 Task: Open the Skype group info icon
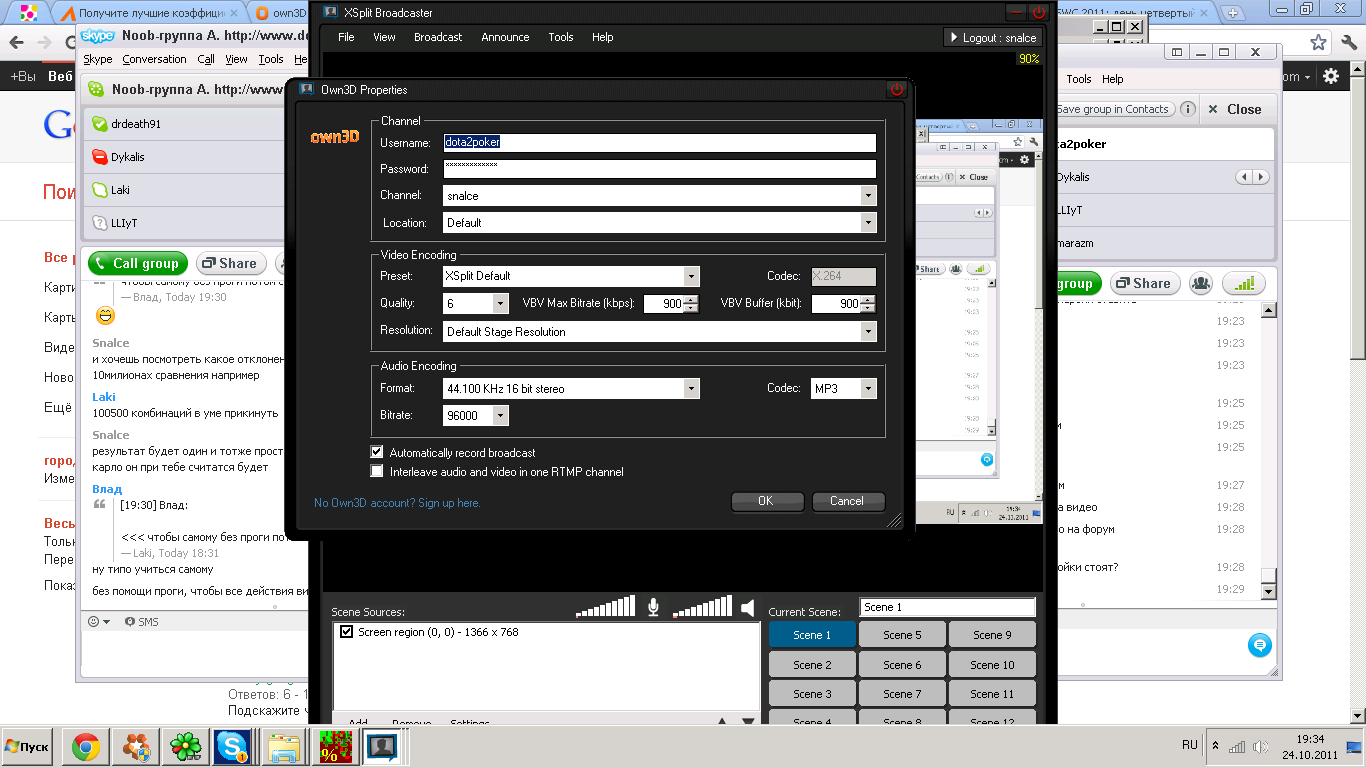[x=1187, y=109]
